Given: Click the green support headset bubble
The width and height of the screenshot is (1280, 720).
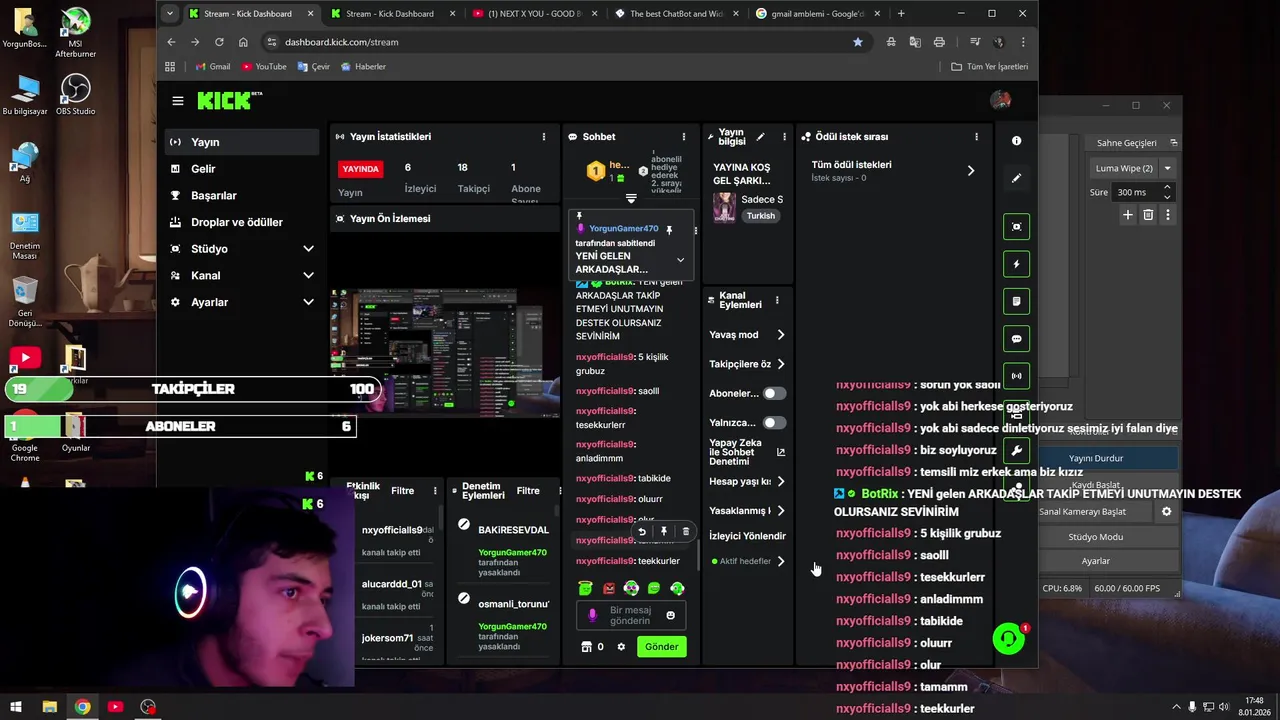Looking at the screenshot, I should [1008, 638].
